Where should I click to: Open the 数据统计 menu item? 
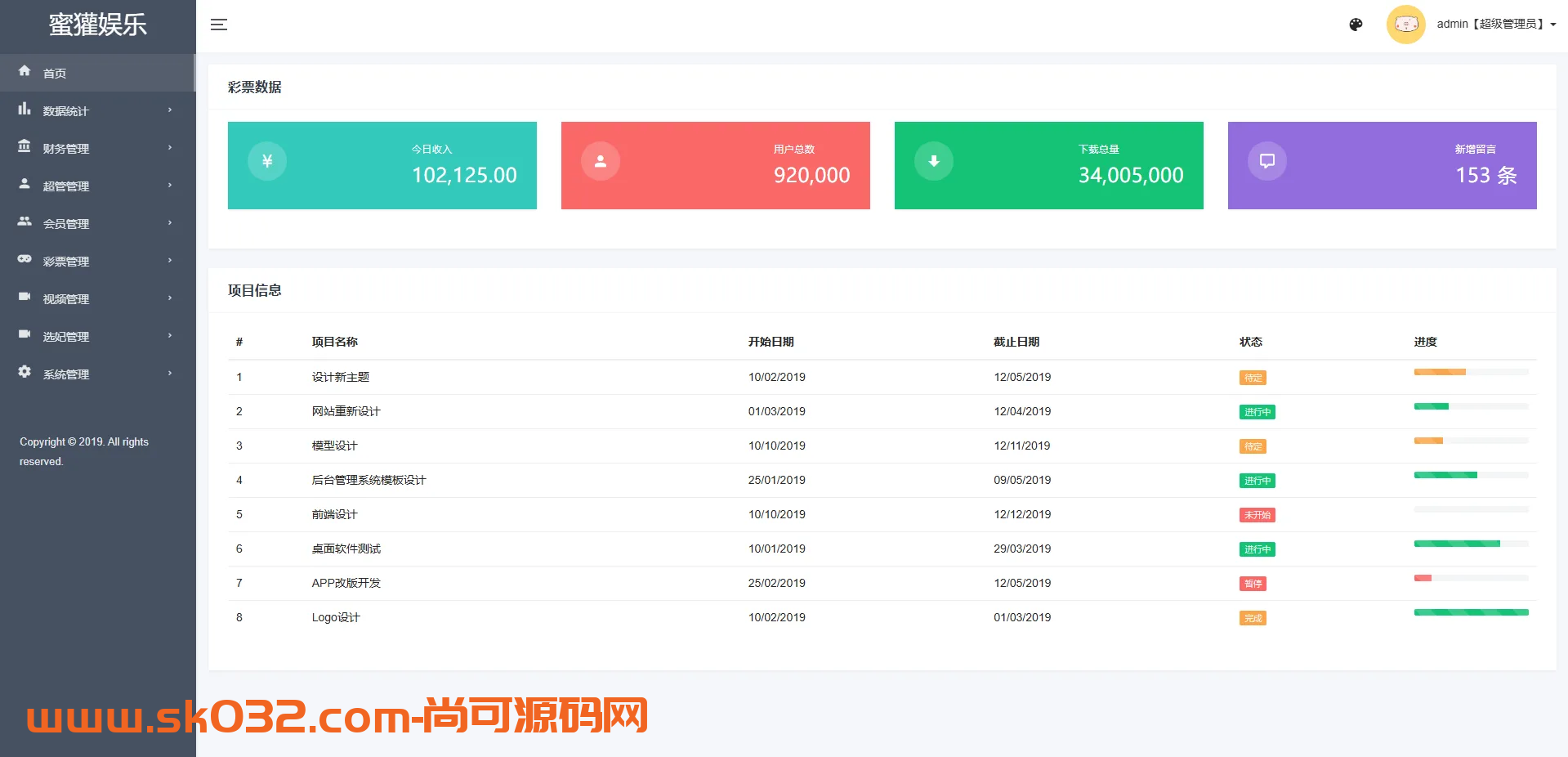click(x=97, y=110)
